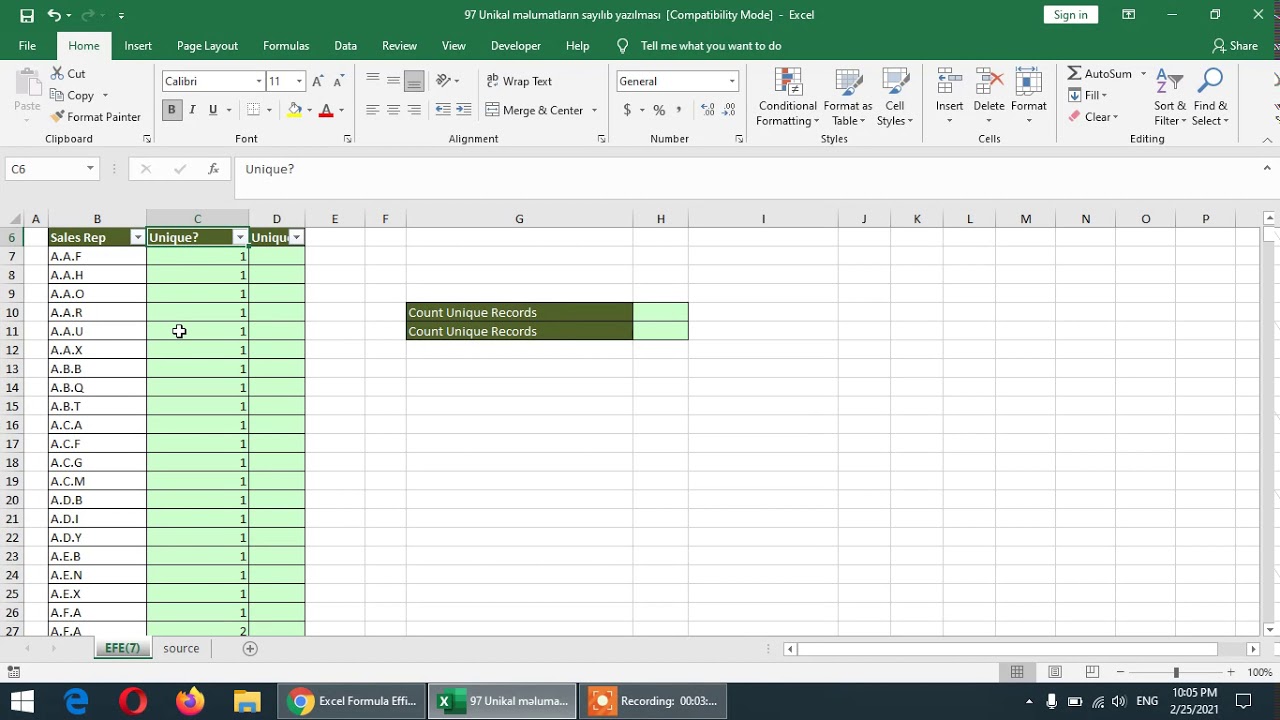Add a new sheet with plus icon

pos(250,649)
